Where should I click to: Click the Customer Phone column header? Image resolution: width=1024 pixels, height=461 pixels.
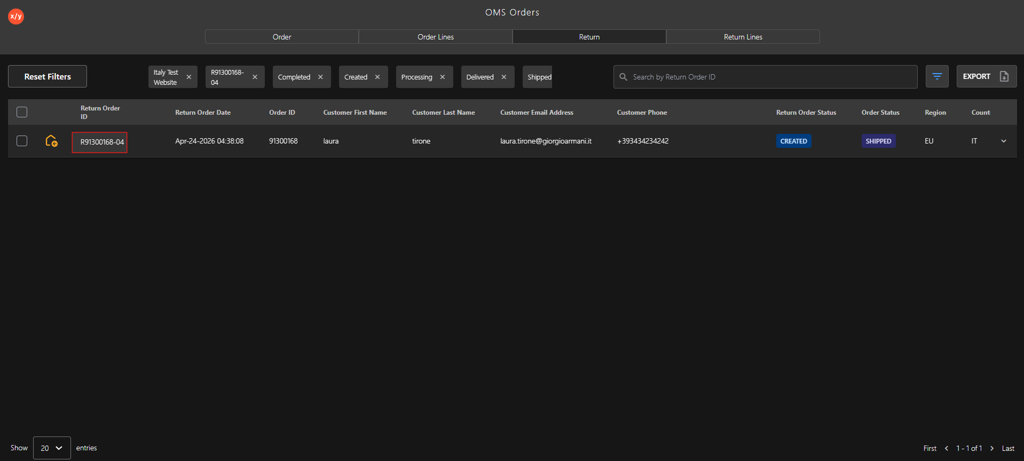[642, 112]
